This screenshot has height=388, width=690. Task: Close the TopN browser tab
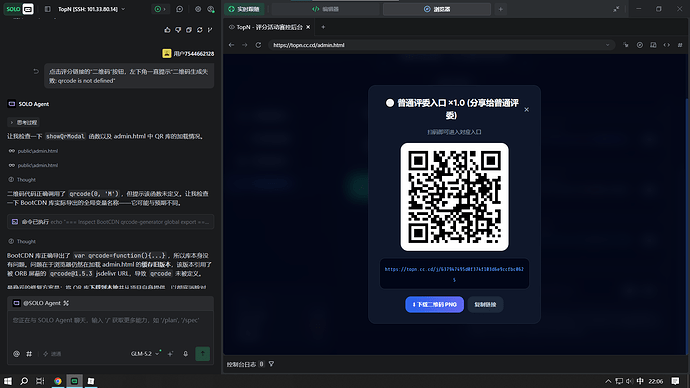coord(308,27)
